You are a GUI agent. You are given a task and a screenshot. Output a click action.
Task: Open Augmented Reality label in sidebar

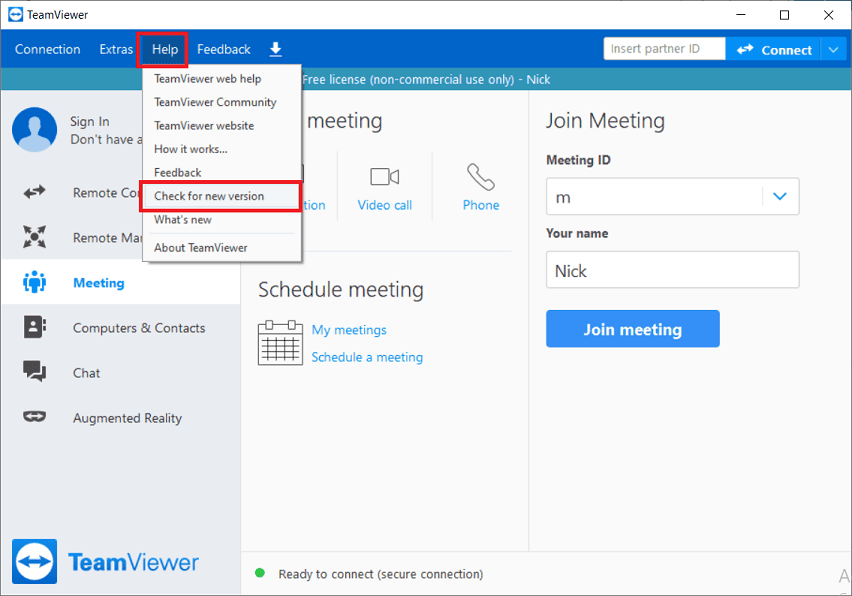pyautogui.click(x=128, y=418)
